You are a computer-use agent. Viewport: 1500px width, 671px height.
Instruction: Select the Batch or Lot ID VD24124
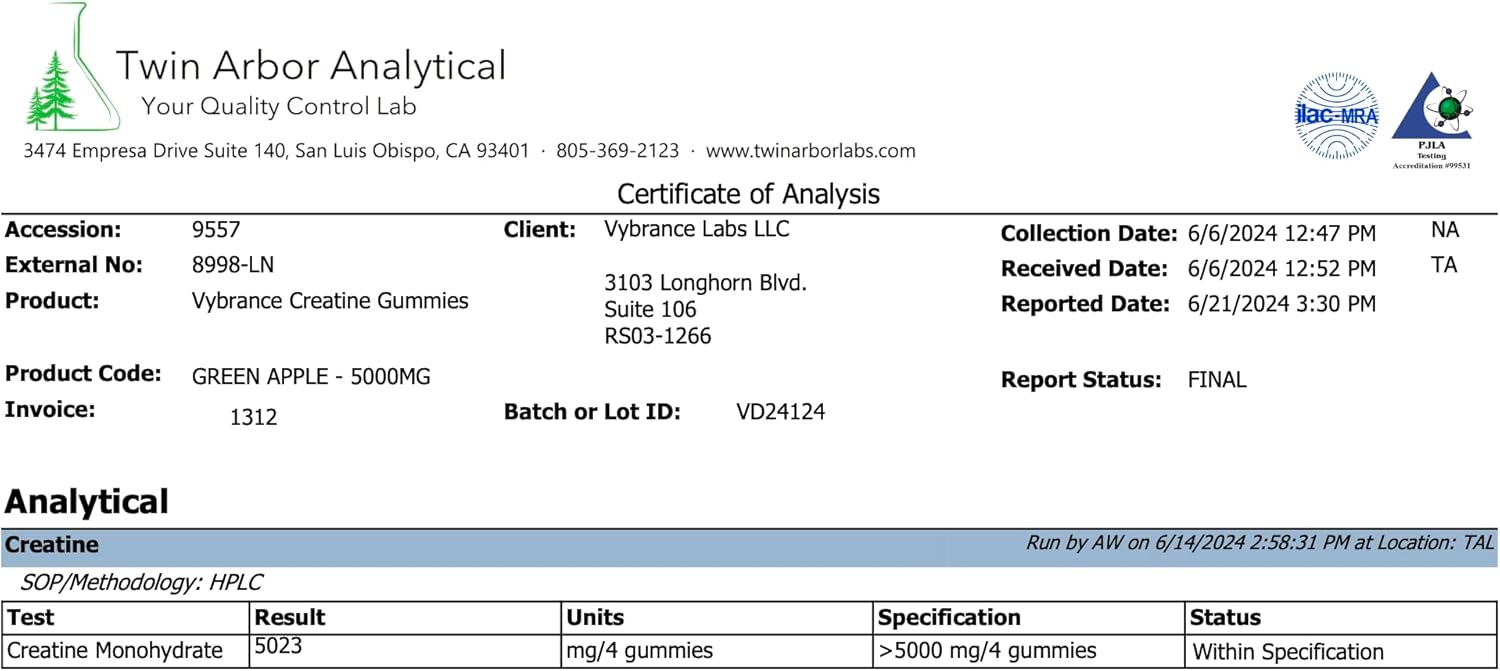780,411
